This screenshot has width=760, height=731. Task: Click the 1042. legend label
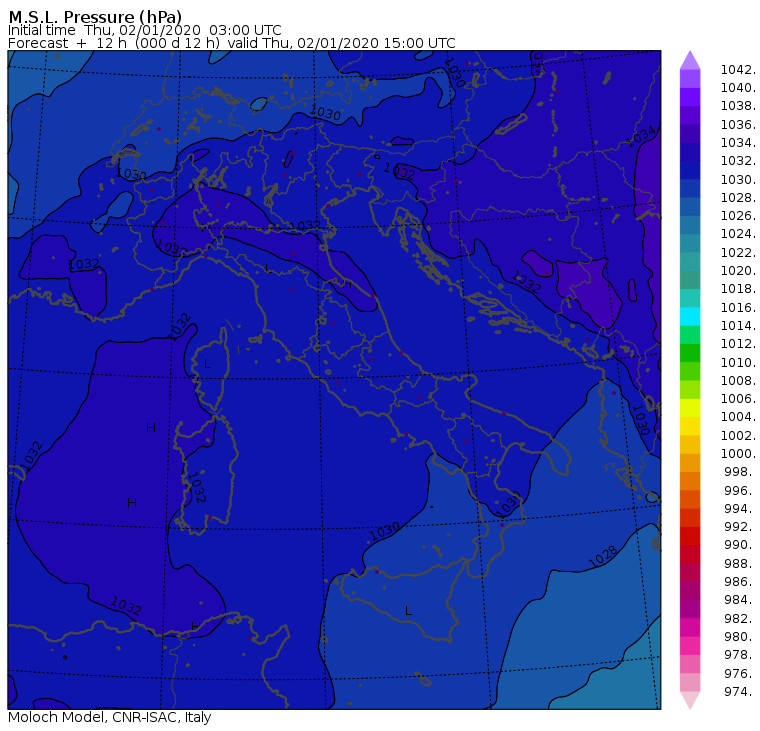click(738, 70)
